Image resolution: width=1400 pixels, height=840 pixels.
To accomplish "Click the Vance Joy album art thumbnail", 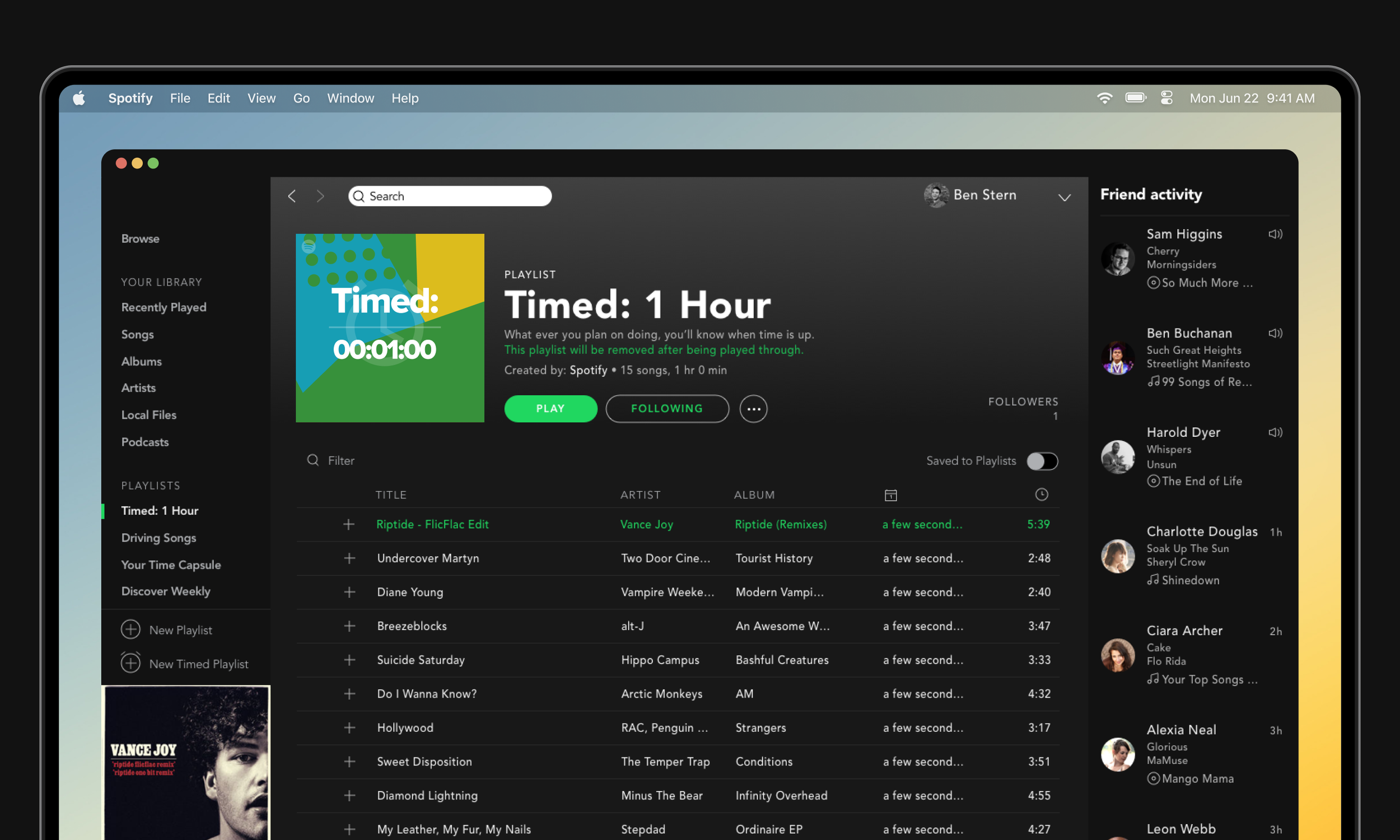I will [x=185, y=762].
